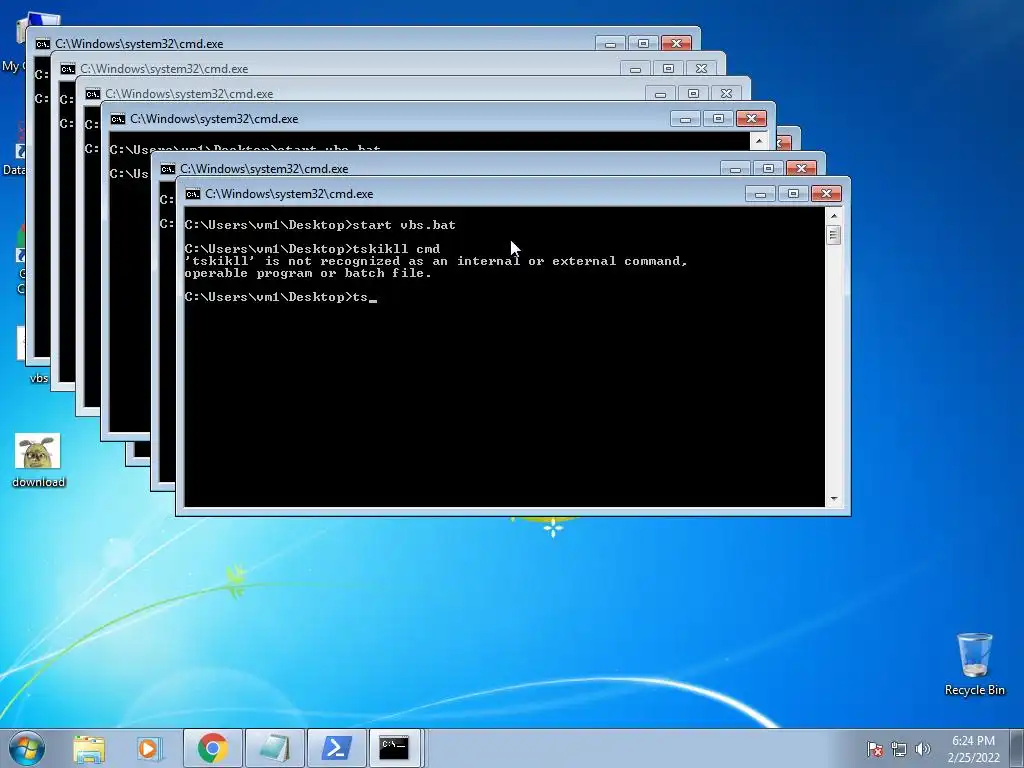Click the front cmd window's scroll up arrow
Viewport: 1024px width, 768px height.
(833, 216)
